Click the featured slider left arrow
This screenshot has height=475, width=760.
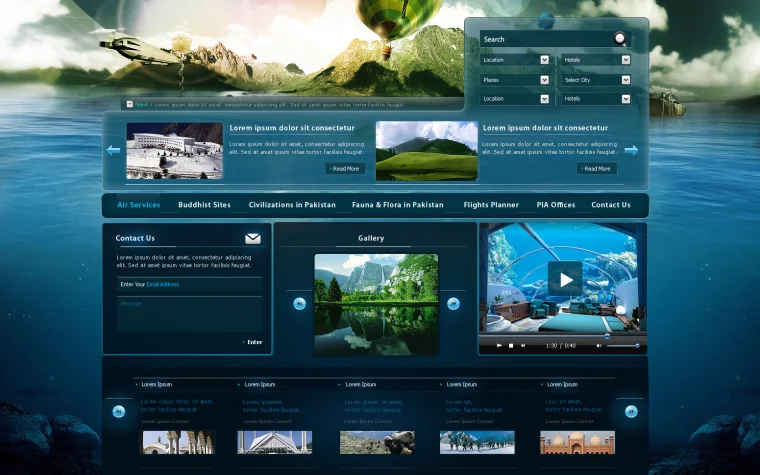(113, 150)
